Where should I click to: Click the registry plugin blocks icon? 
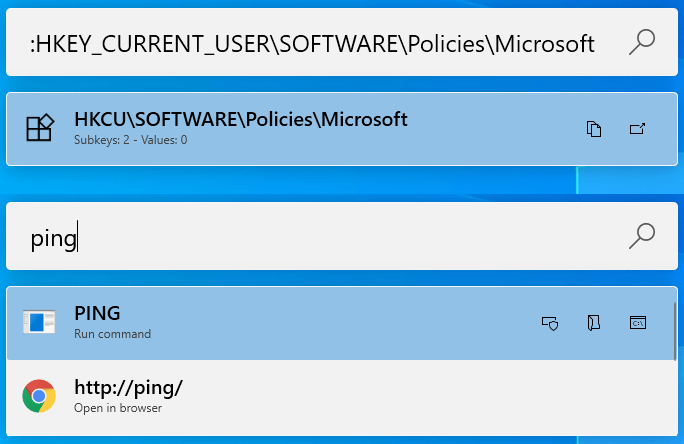(40, 128)
